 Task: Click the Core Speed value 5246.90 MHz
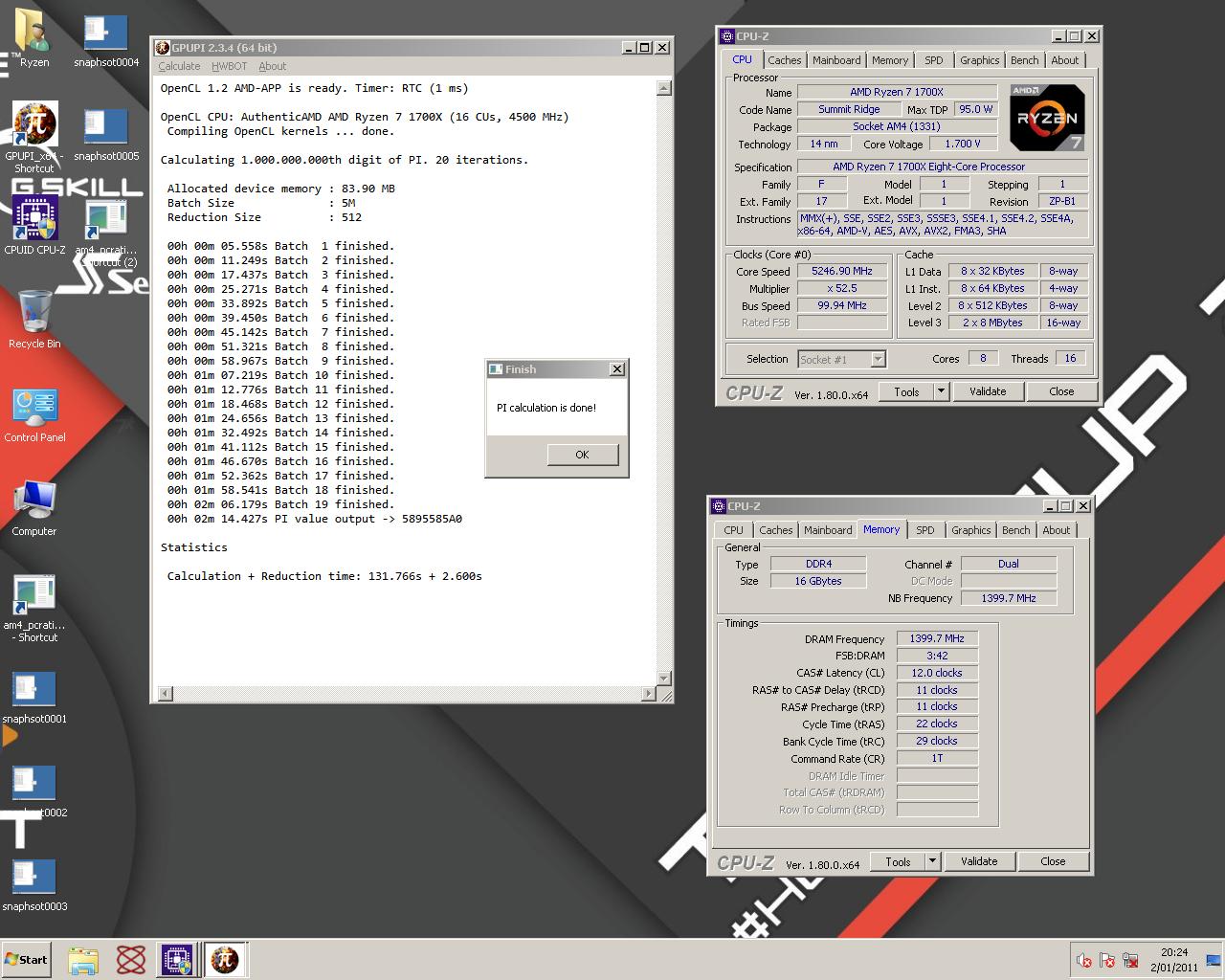pyautogui.click(x=842, y=272)
